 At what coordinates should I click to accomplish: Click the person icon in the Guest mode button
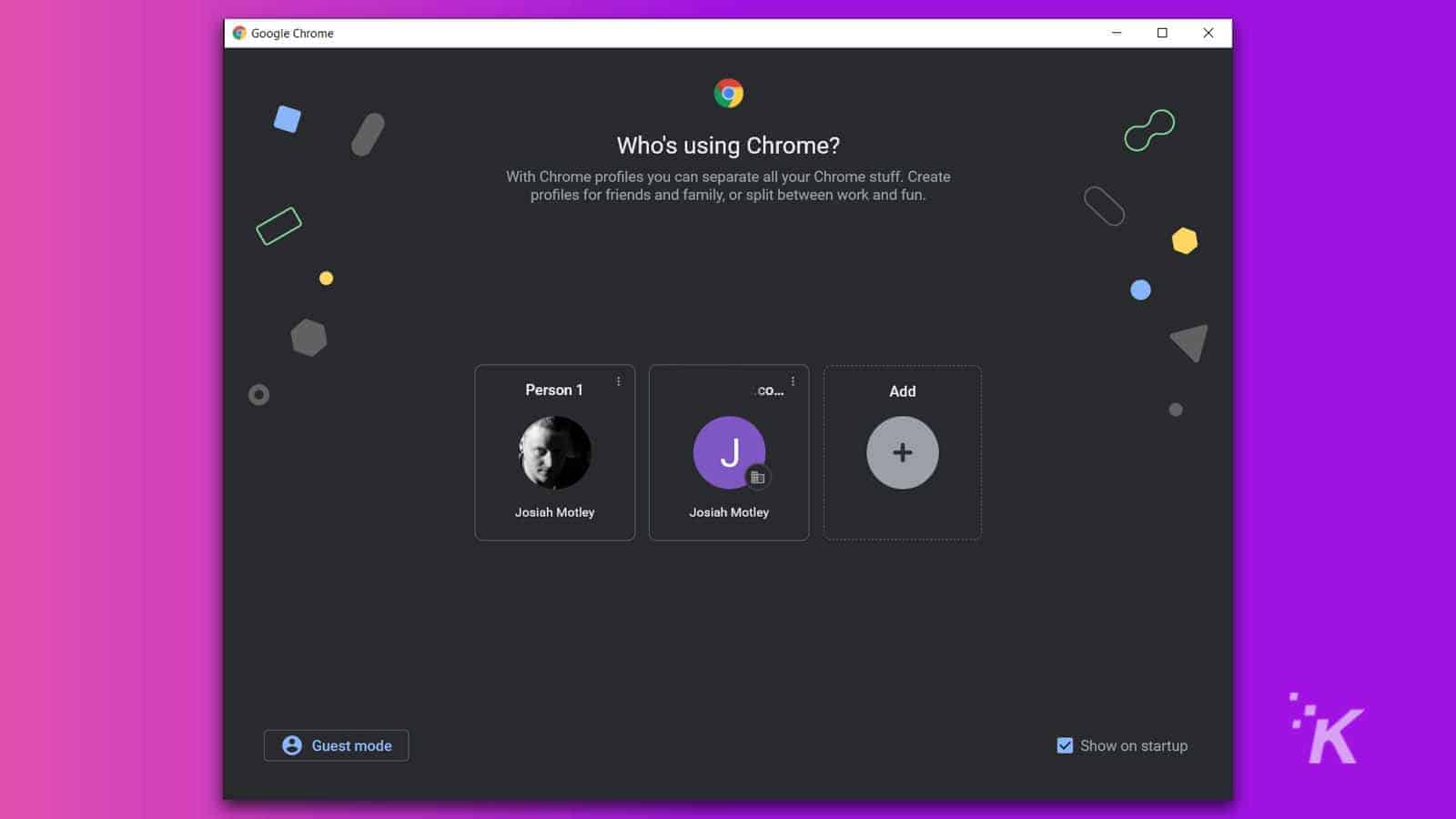coord(291,745)
